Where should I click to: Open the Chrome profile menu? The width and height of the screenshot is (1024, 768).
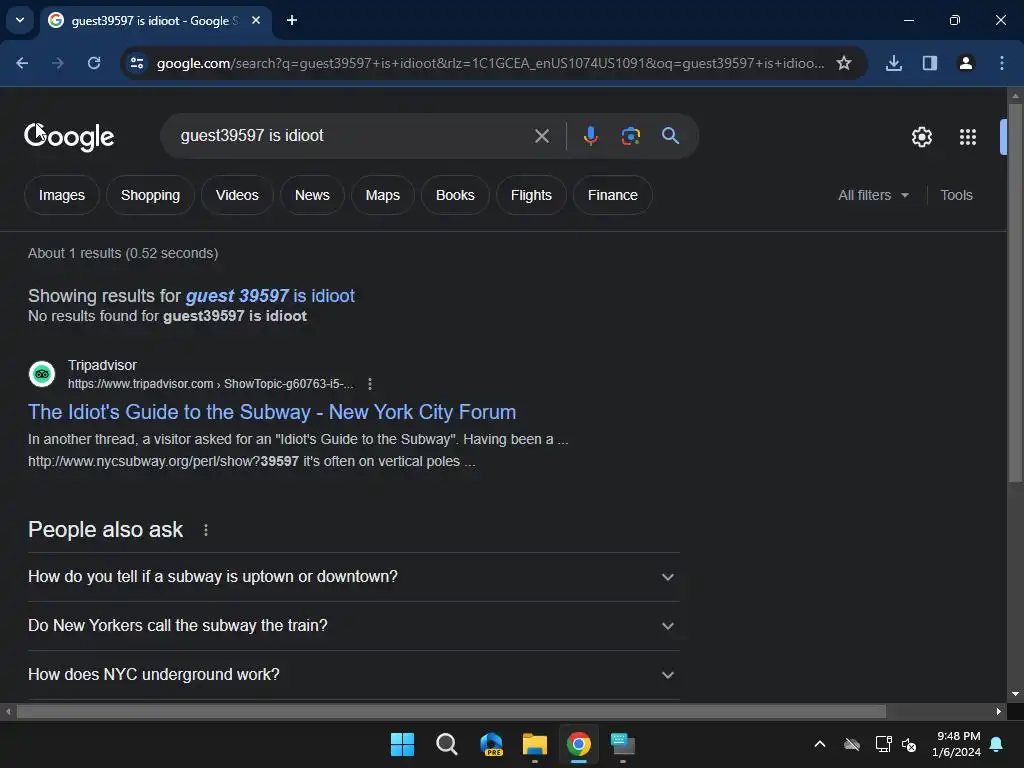(x=966, y=63)
